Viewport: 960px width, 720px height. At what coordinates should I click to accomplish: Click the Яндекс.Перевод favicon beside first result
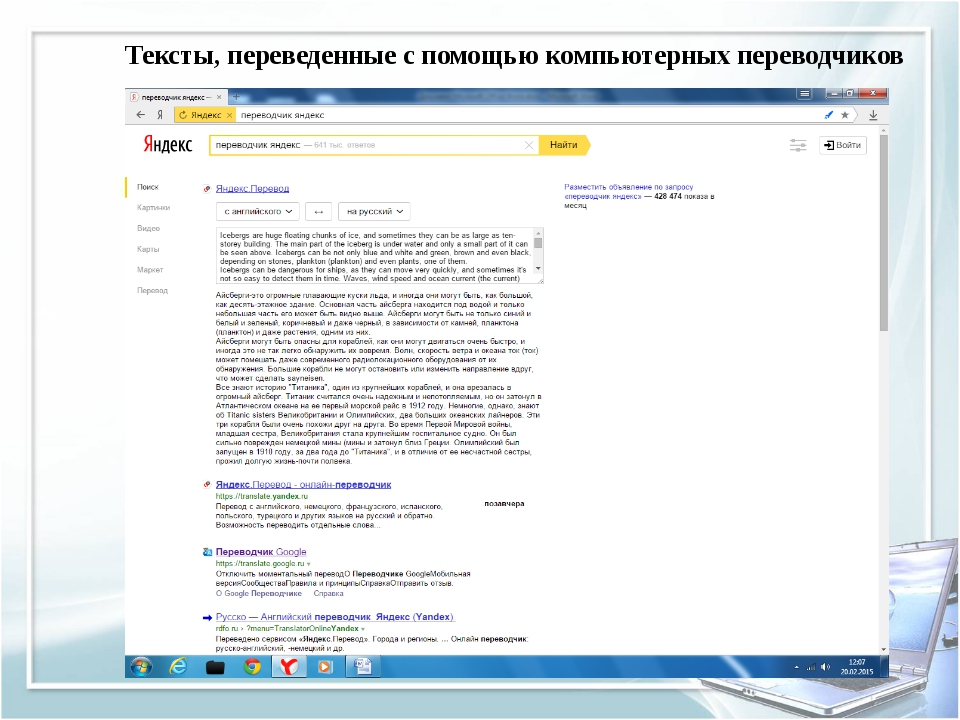coord(207,189)
